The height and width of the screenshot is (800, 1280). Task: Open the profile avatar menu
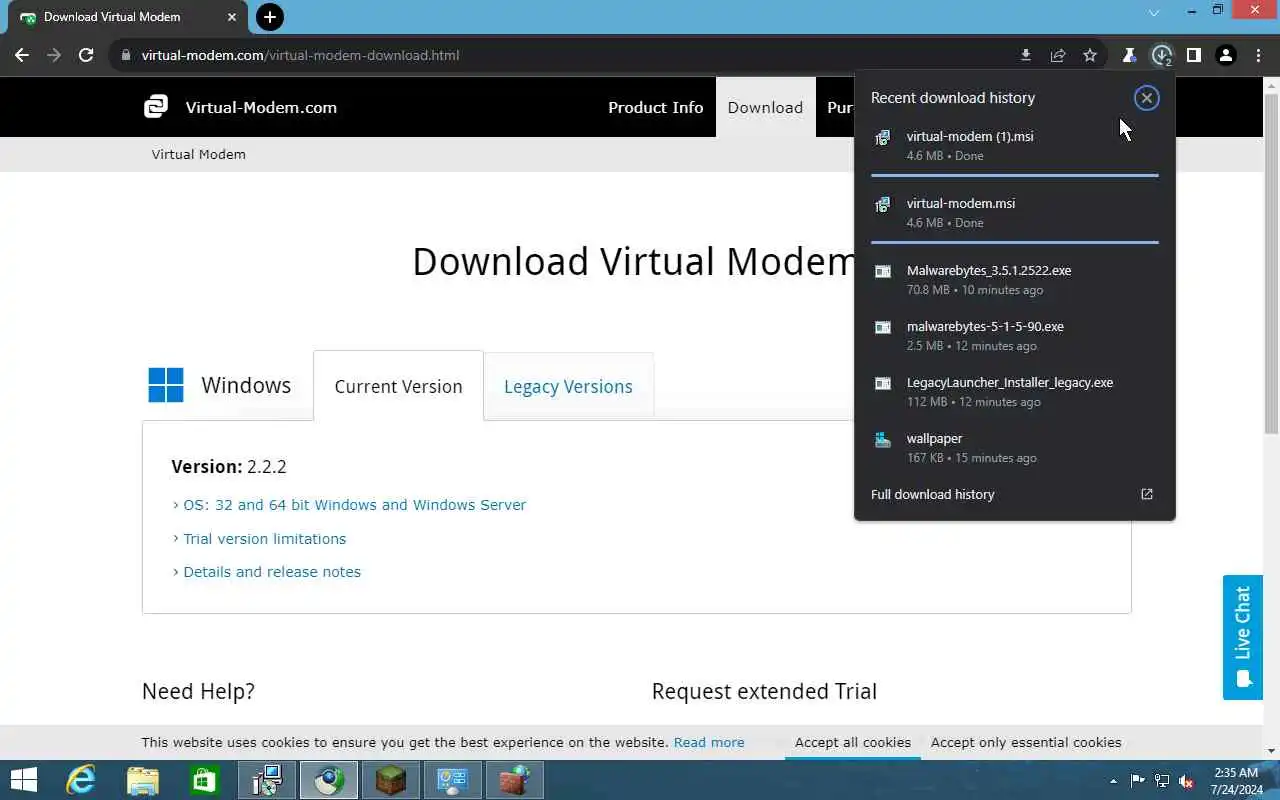coord(1226,55)
